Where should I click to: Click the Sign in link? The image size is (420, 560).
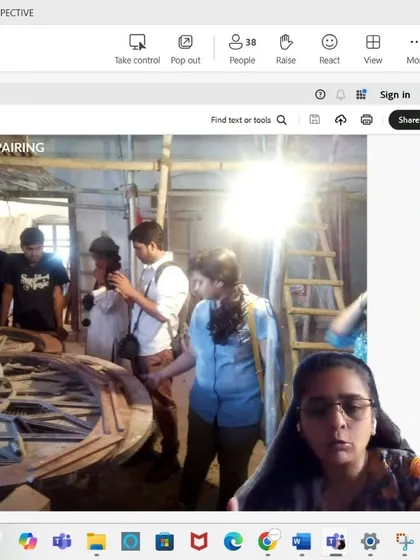pyautogui.click(x=395, y=95)
